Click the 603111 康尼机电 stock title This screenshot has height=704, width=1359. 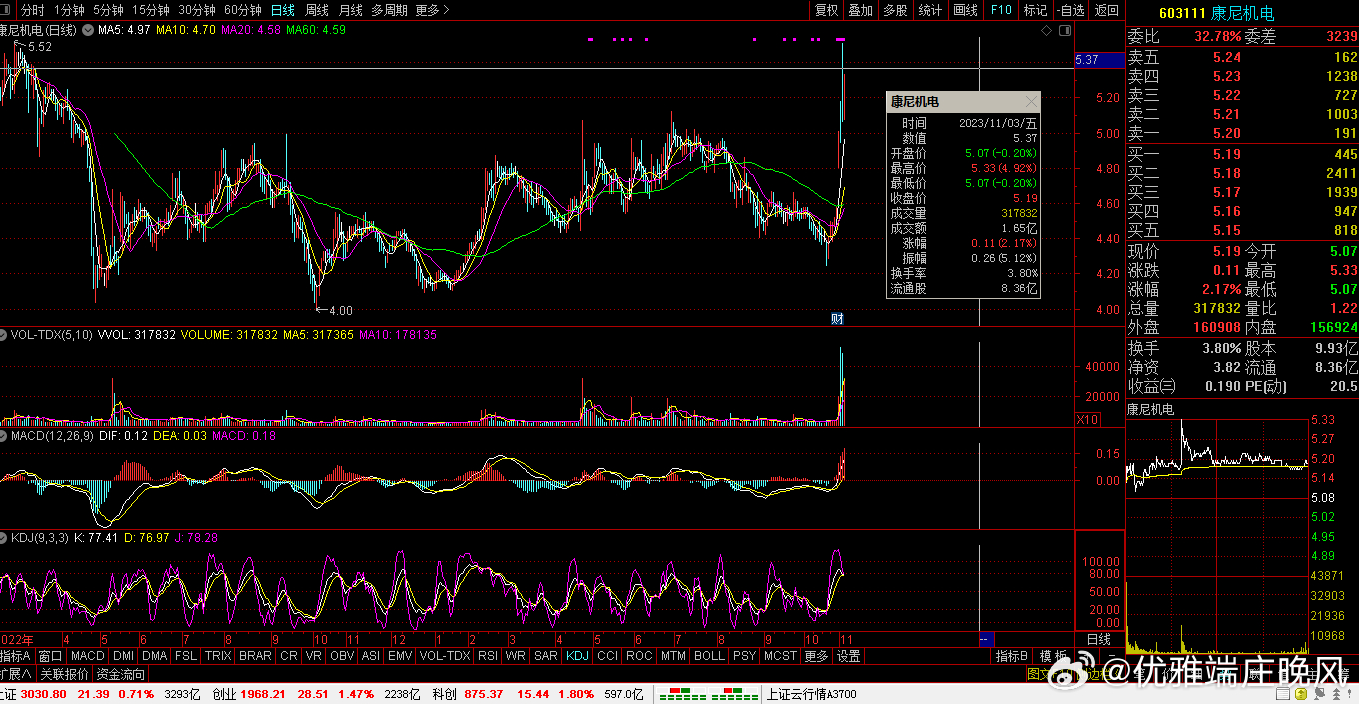pos(1216,13)
